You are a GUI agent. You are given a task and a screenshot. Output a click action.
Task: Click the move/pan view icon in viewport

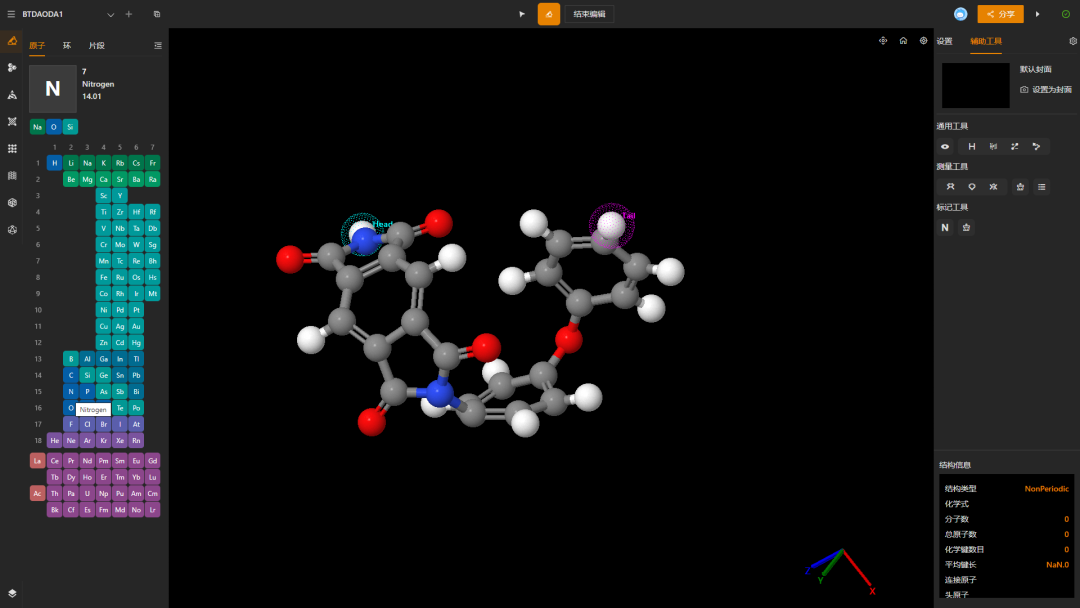coord(883,41)
